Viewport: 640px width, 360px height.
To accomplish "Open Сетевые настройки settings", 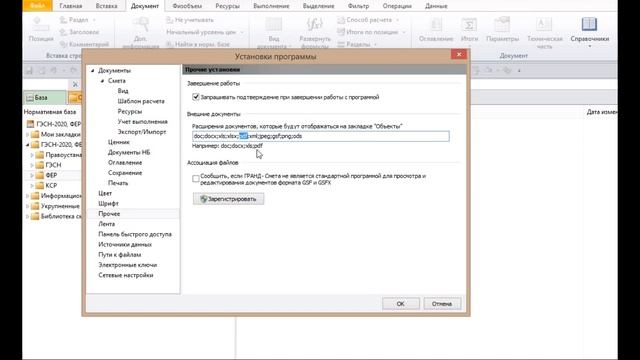I will (x=126, y=275).
